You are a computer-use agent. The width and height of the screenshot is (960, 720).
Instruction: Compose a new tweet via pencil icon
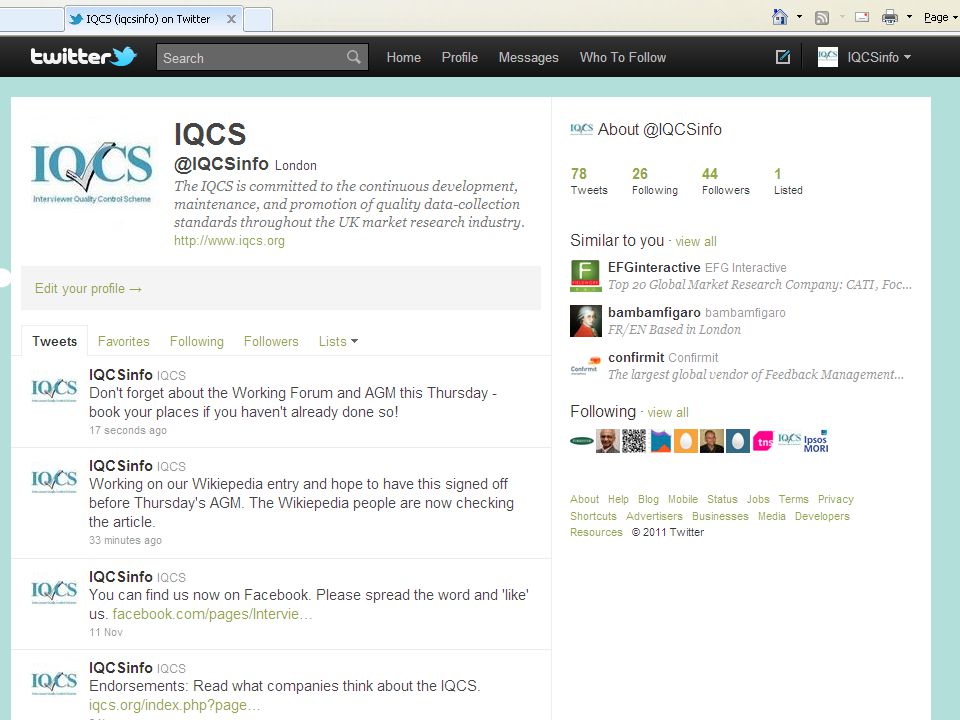coord(782,57)
